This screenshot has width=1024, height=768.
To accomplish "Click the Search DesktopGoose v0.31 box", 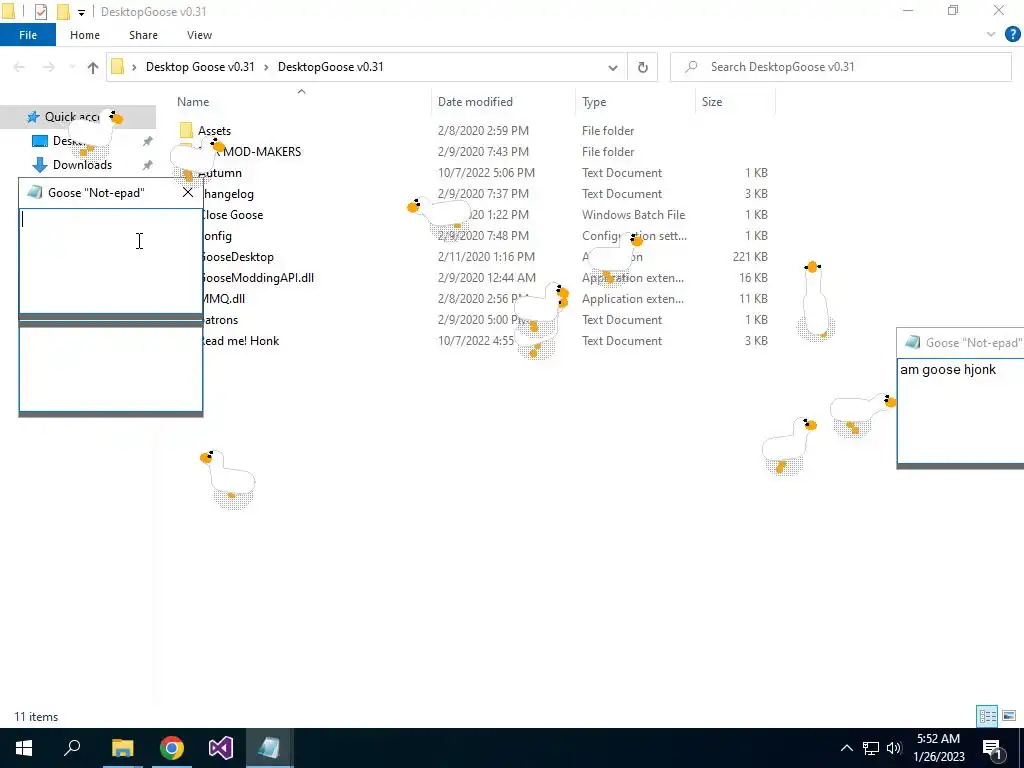I will [x=840, y=67].
